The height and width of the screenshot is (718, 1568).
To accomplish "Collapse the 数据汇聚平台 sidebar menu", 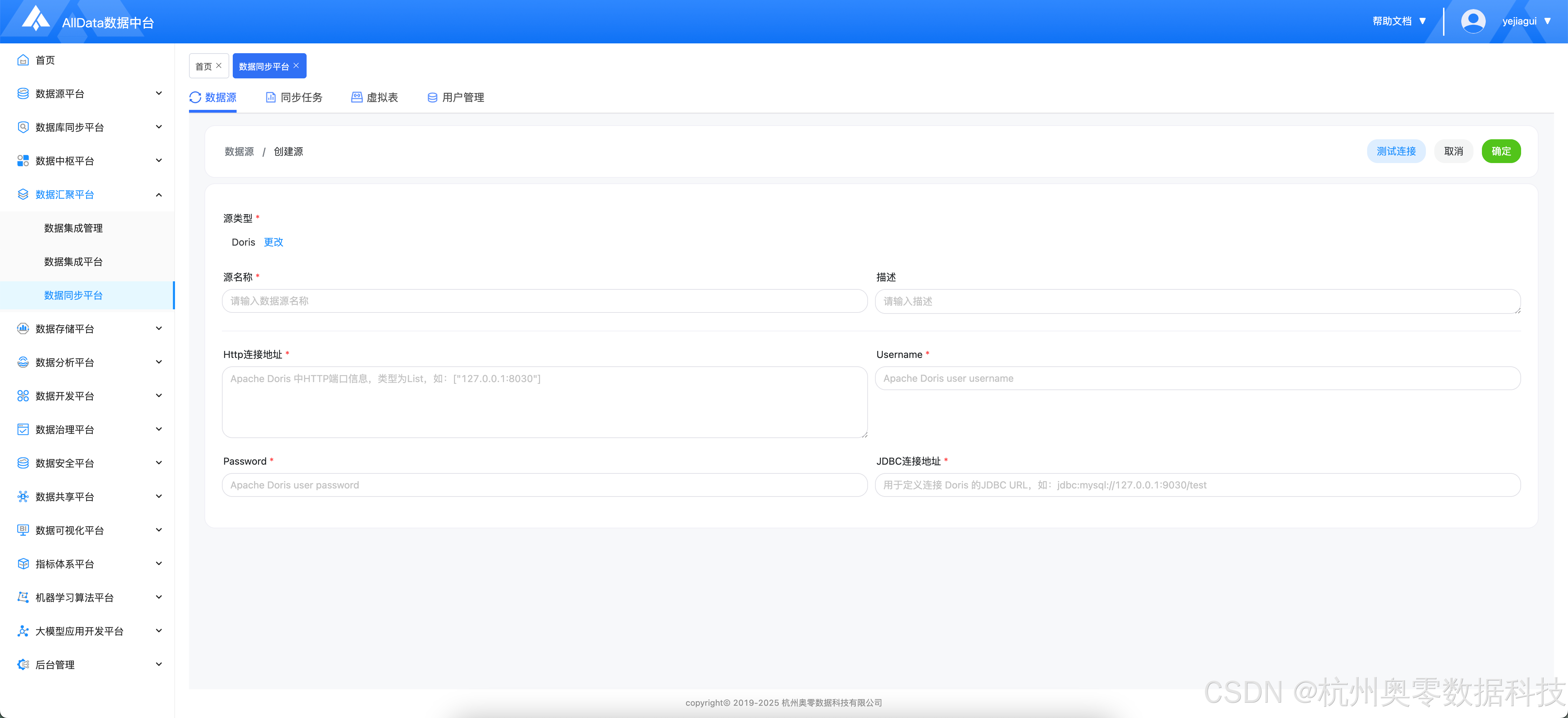I will pyautogui.click(x=159, y=195).
